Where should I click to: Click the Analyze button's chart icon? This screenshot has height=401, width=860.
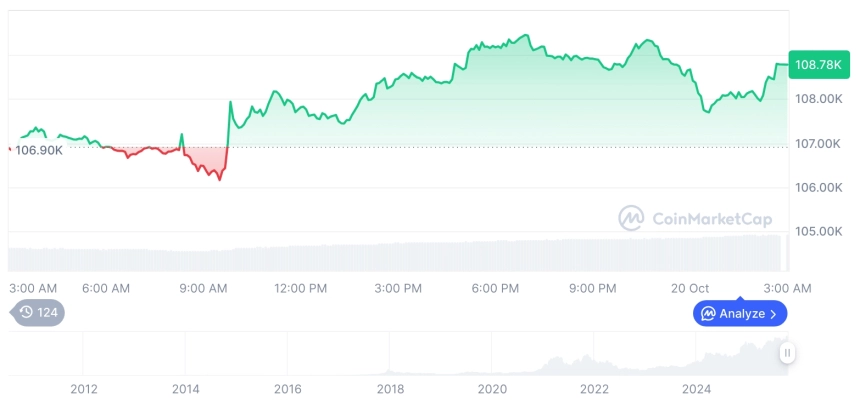708,314
